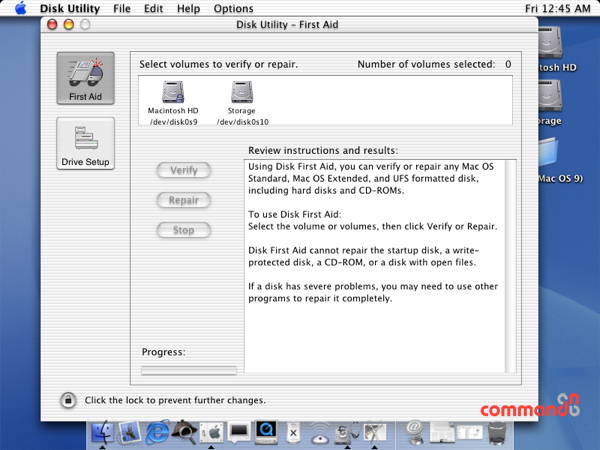The width and height of the screenshot is (600, 450).
Task: Click the "Review instructions and results:" label
Action: (x=323, y=150)
